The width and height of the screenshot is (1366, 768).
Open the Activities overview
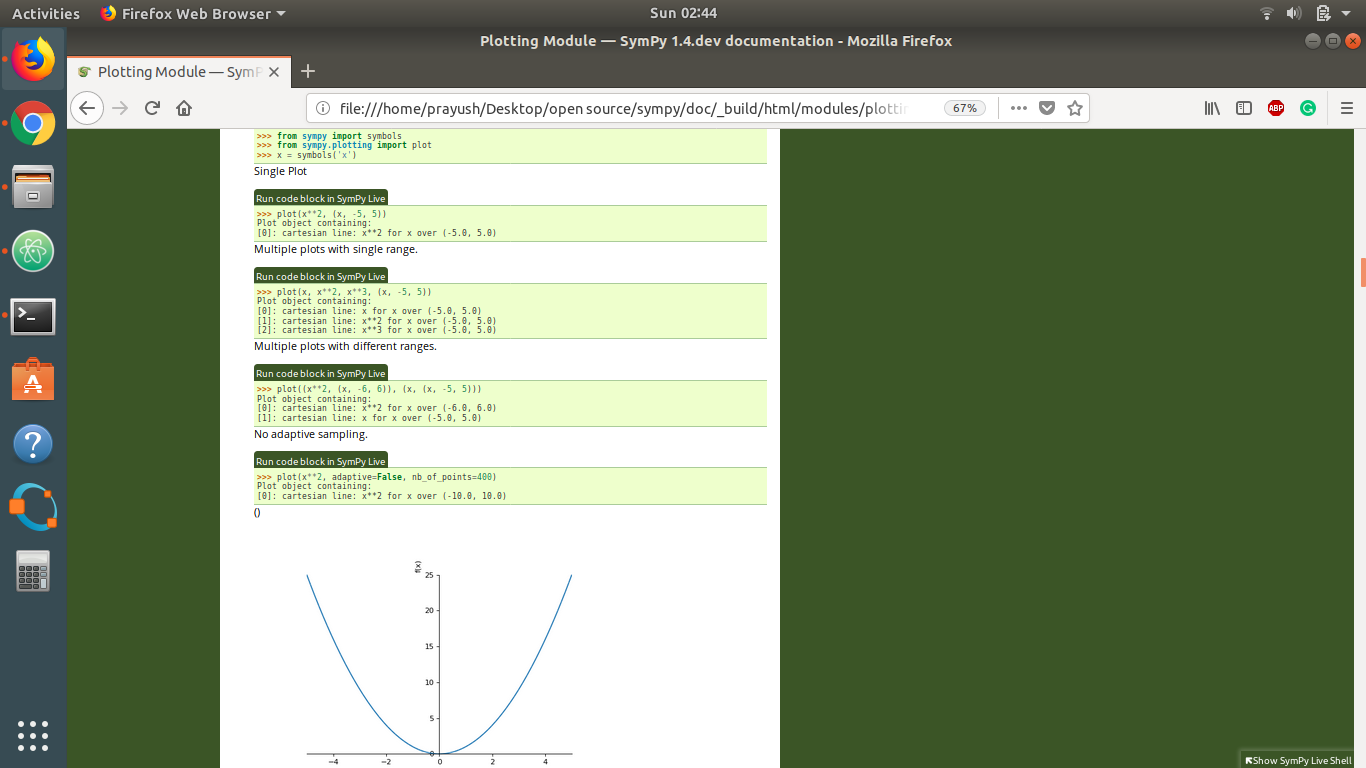coord(46,13)
